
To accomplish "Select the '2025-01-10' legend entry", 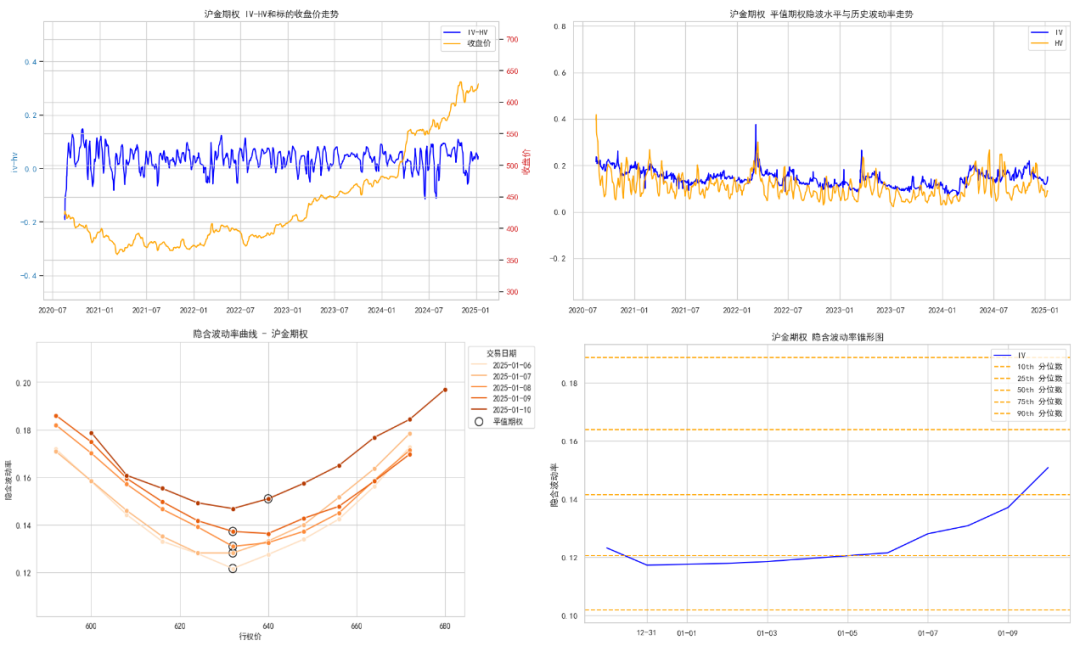I will [501, 410].
